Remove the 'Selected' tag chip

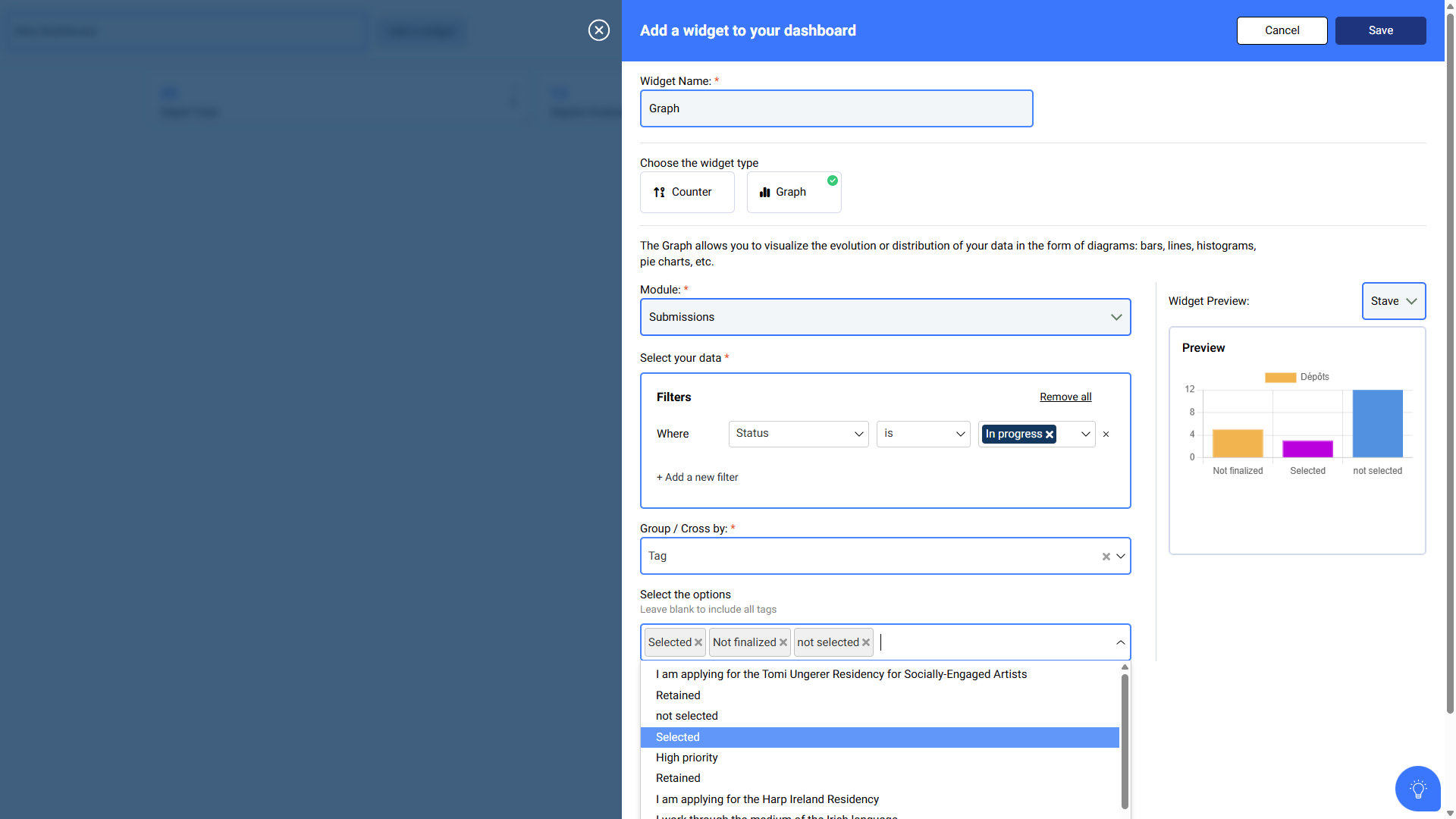click(x=698, y=642)
